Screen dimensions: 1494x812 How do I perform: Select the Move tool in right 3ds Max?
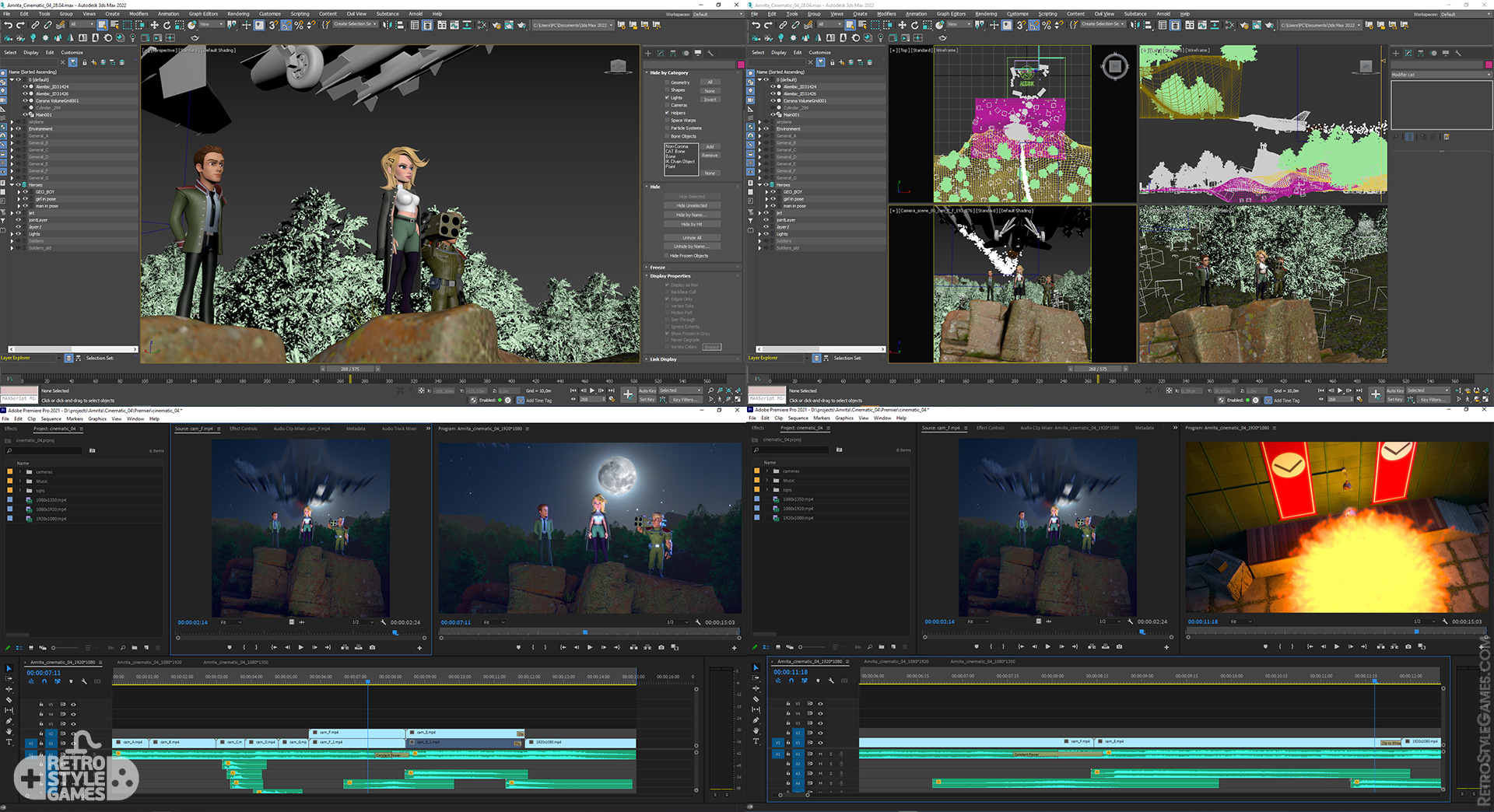tap(902, 25)
